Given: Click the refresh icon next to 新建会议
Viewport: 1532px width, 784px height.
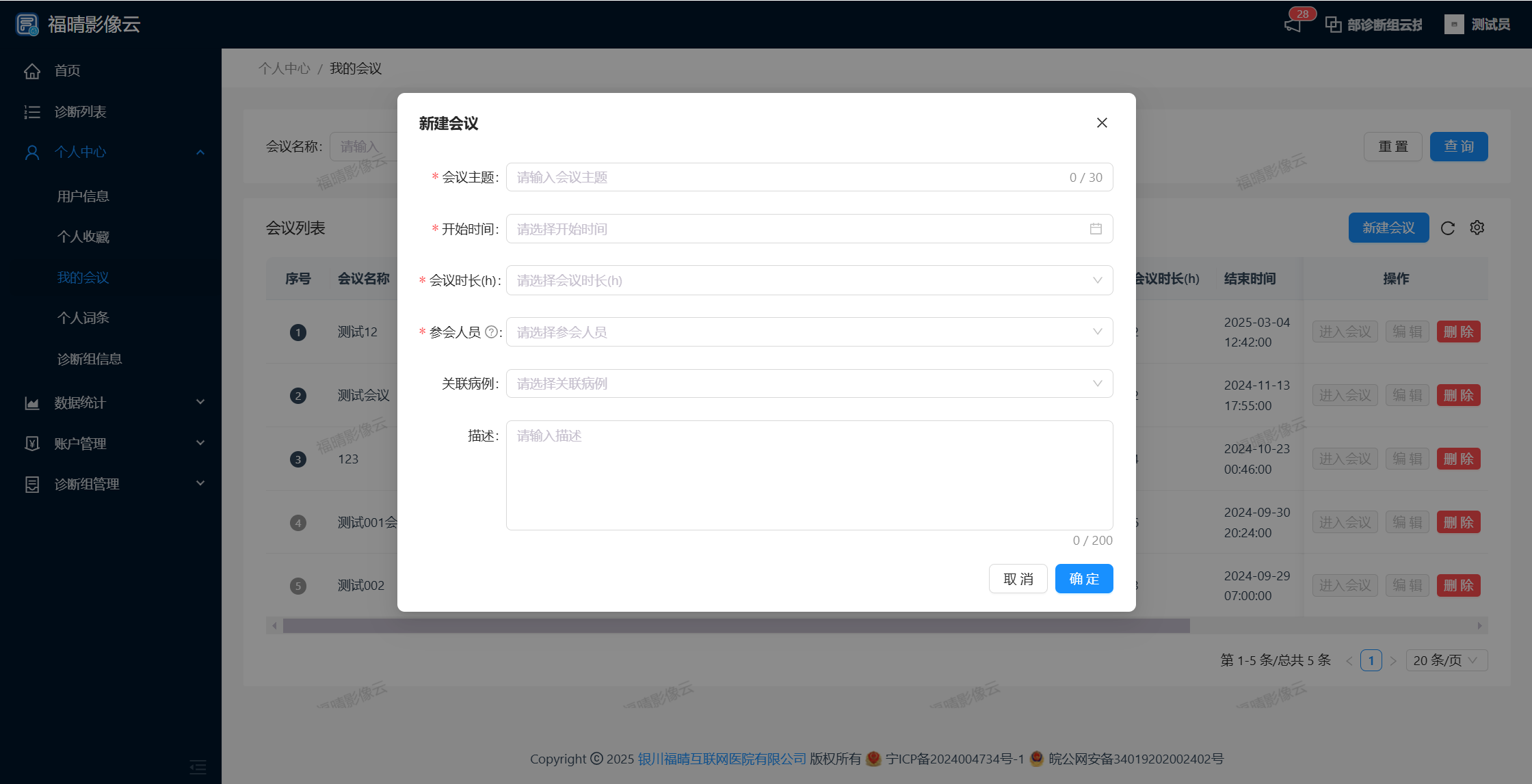Looking at the screenshot, I should (x=1448, y=228).
